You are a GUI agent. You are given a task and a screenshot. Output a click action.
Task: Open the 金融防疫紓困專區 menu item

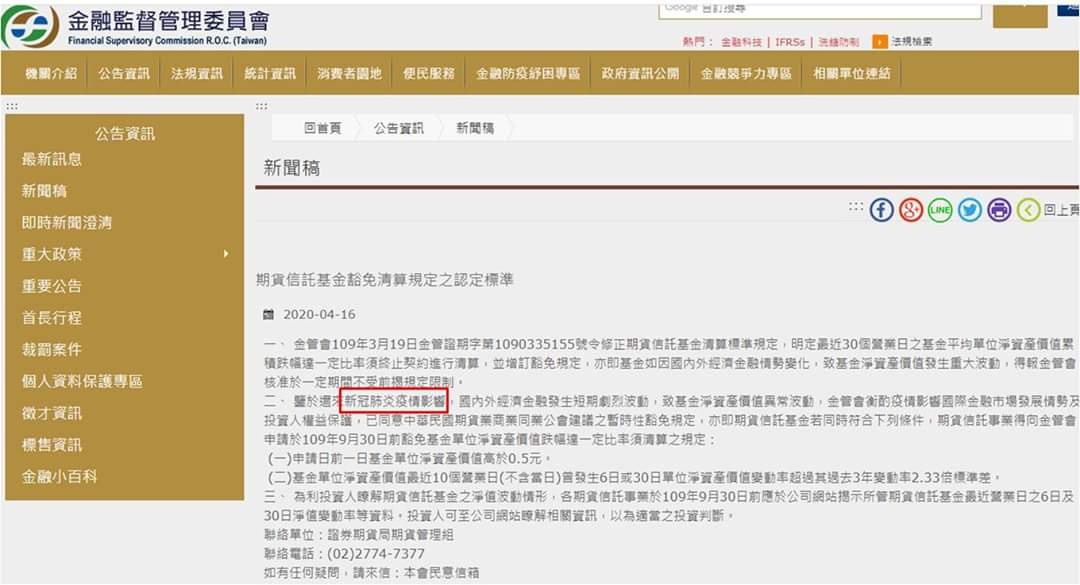pos(528,73)
